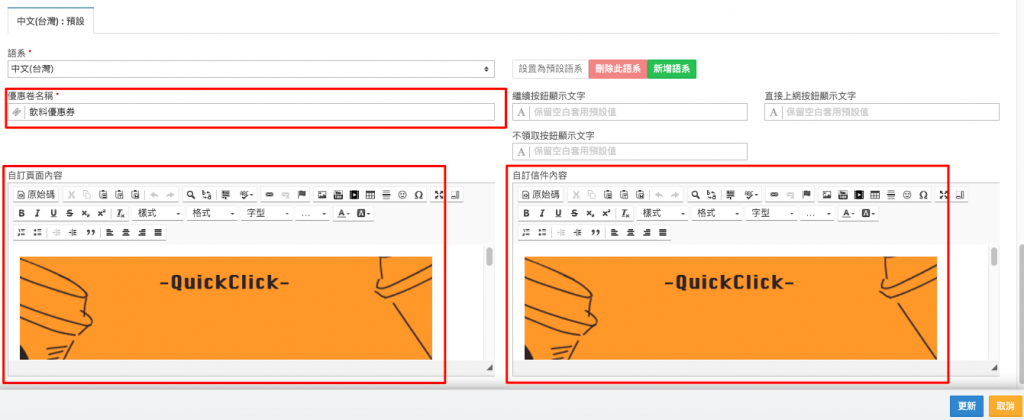Open background color picker in 自訂頁面內容 editor
1024x420 pixels.
click(364, 213)
